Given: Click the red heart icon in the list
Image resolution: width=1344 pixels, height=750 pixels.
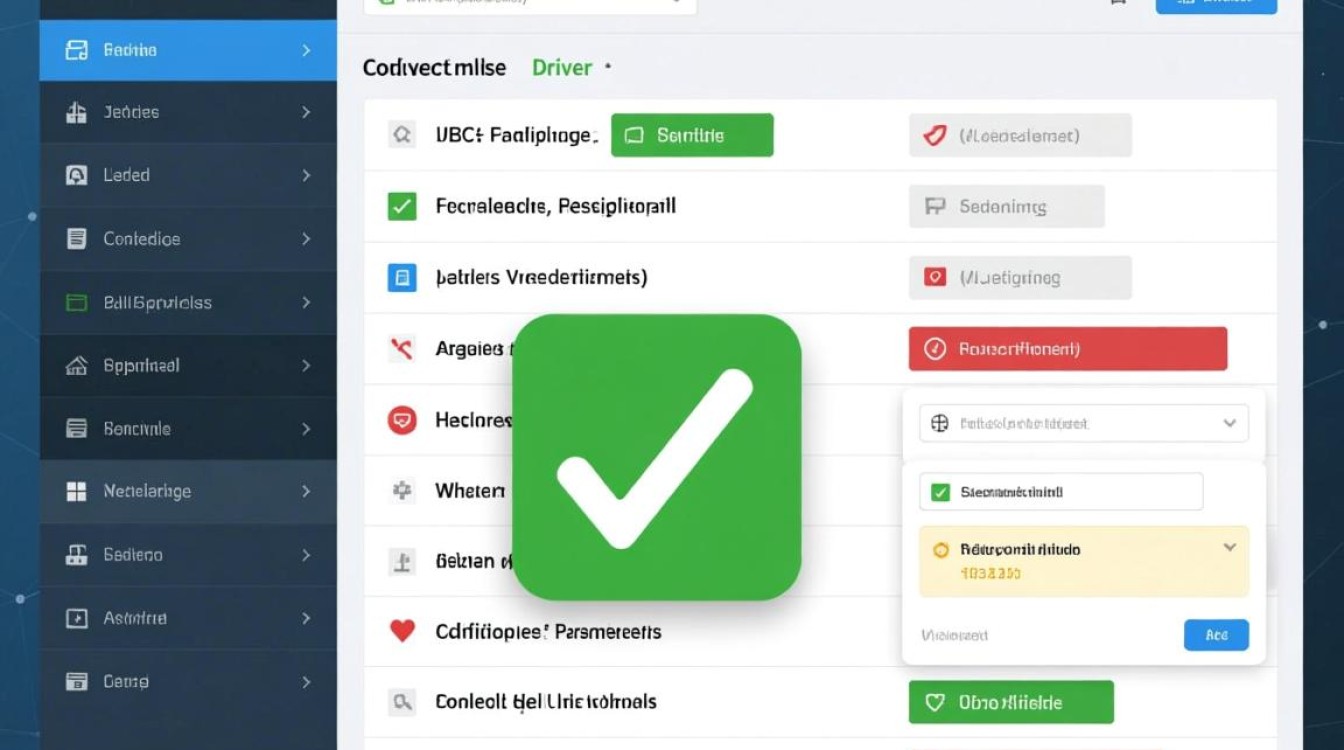Looking at the screenshot, I should (401, 631).
